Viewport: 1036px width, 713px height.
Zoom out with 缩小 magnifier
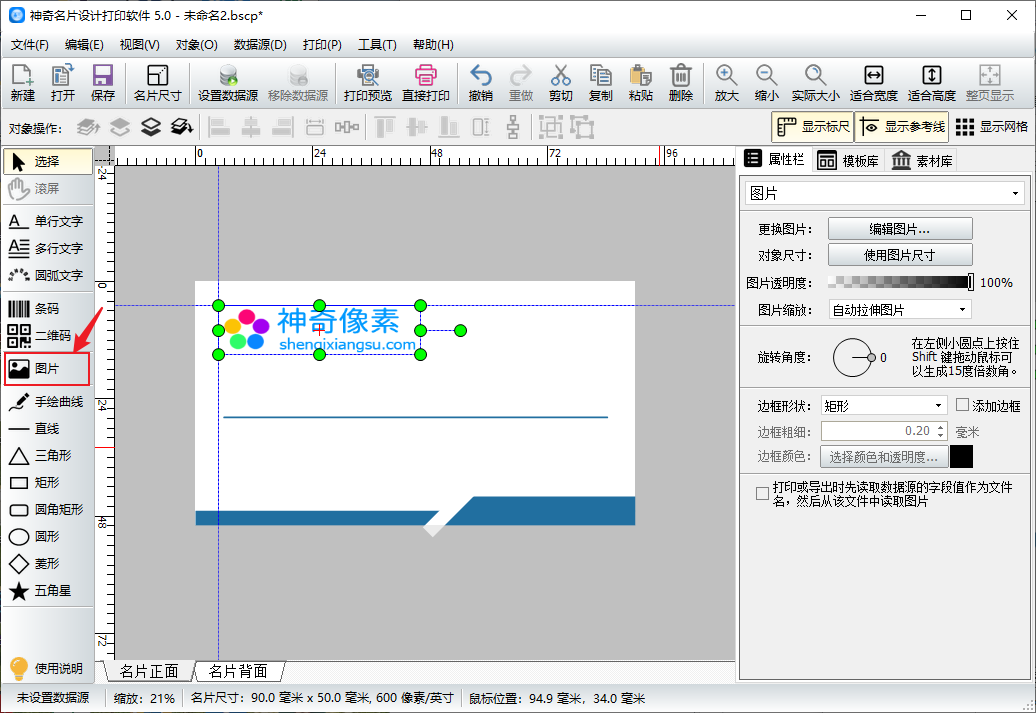(x=766, y=83)
